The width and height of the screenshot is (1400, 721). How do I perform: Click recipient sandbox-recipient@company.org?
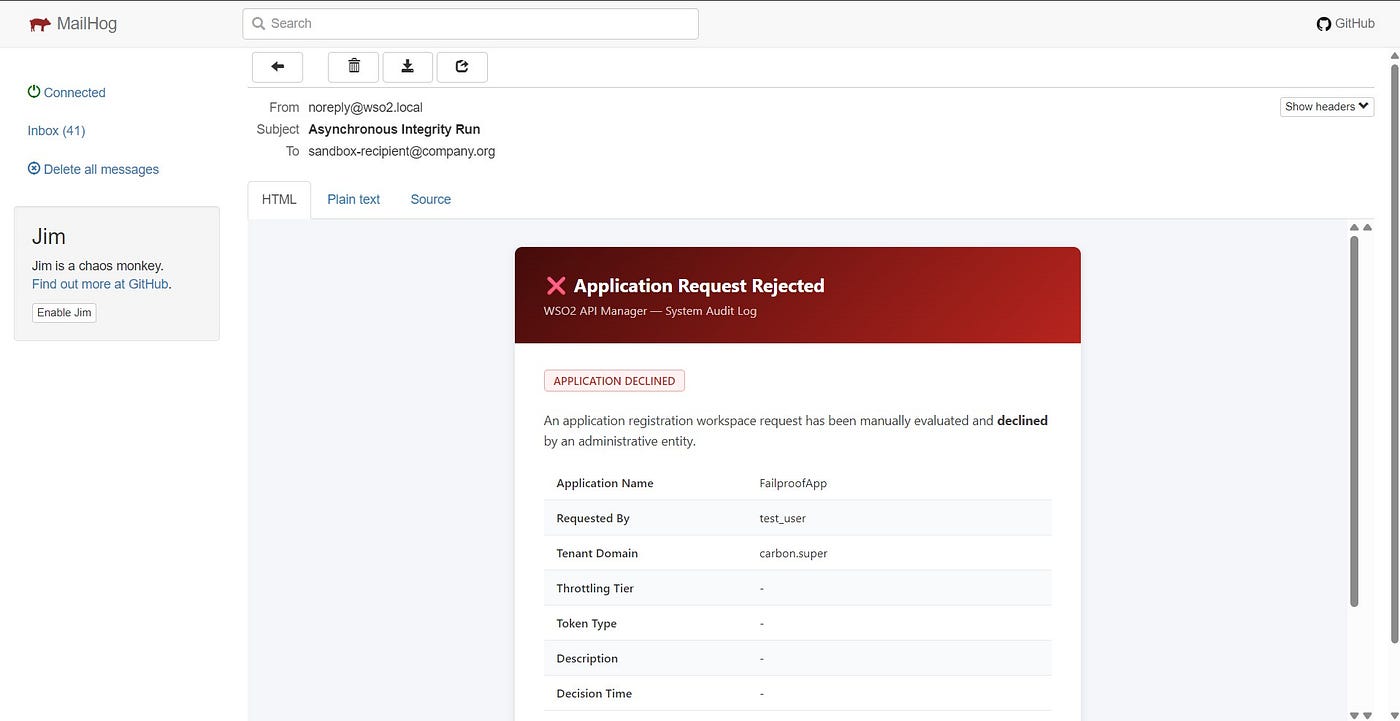coord(402,151)
